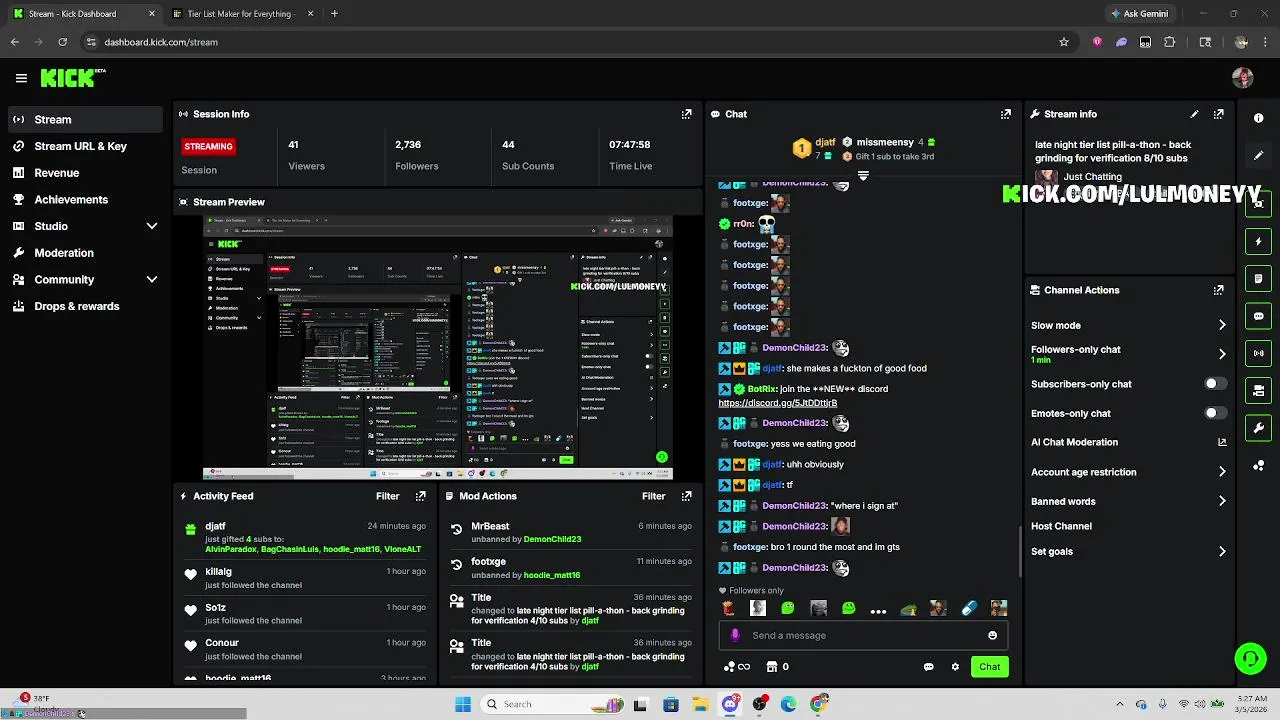The width and height of the screenshot is (1280, 720).
Task: Expand Slow mode options
Action: 1222,325
